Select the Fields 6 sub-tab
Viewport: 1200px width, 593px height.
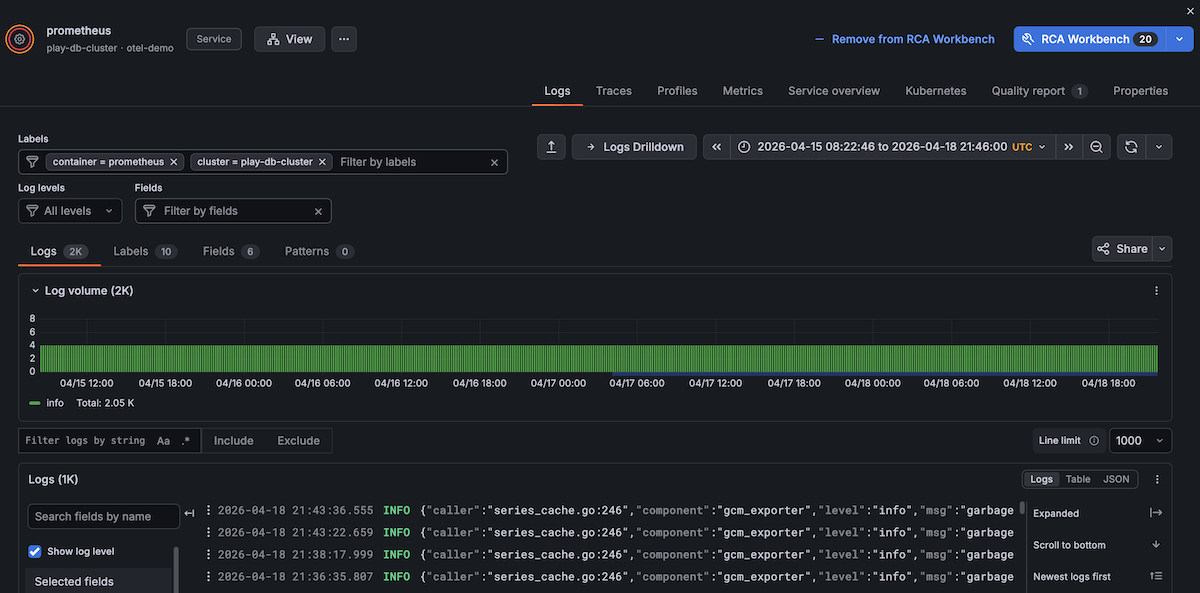pos(230,251)
